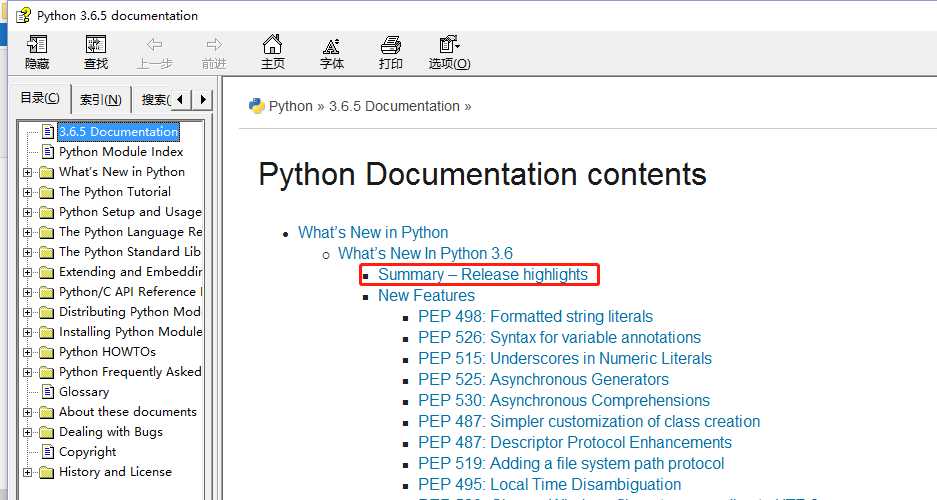Viewport: 937px width, 500px height.
Task: Open PEP 525 Asynchronous Generators link
Action: click(x=543, y=379)
